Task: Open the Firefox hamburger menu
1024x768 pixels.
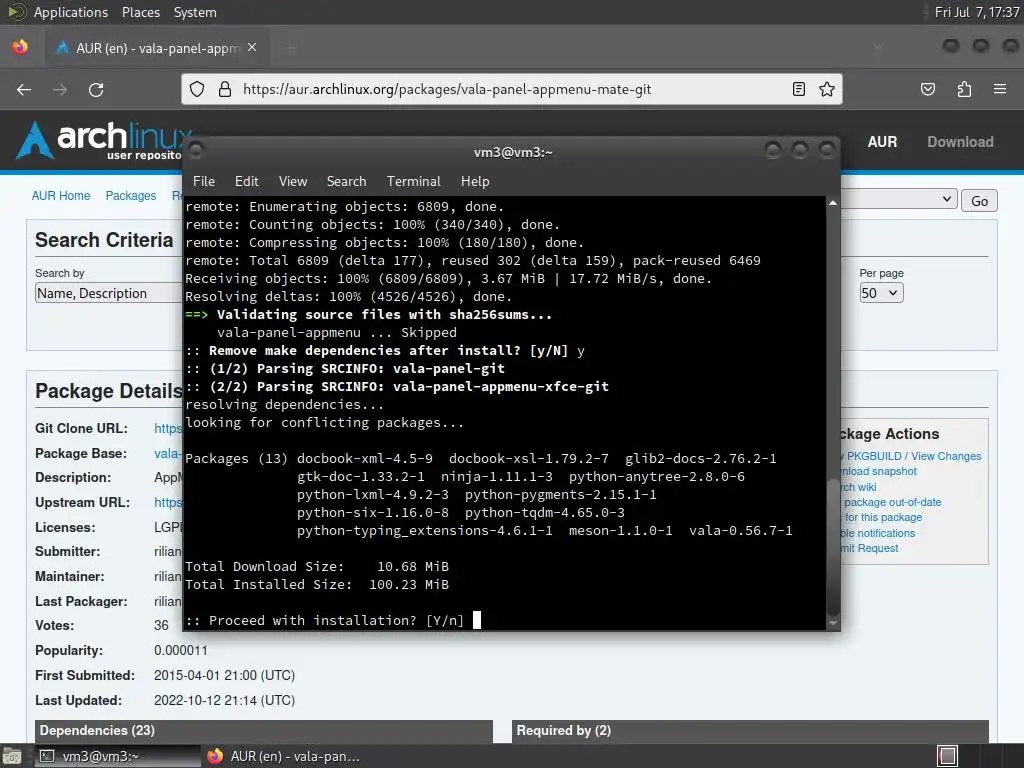Action: [x=1000, y=89]
